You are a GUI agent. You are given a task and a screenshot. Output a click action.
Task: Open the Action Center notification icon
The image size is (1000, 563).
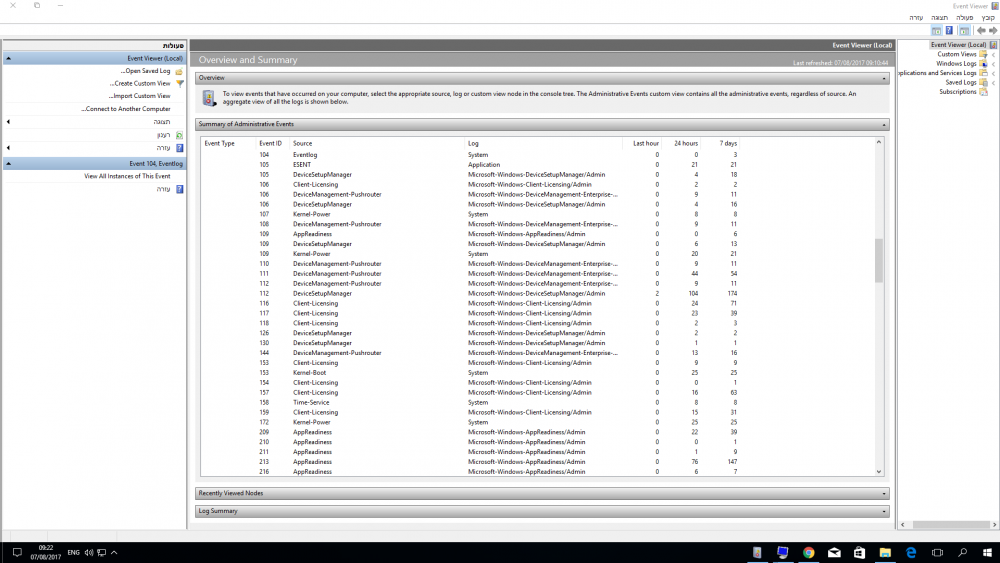click(17, 553)
